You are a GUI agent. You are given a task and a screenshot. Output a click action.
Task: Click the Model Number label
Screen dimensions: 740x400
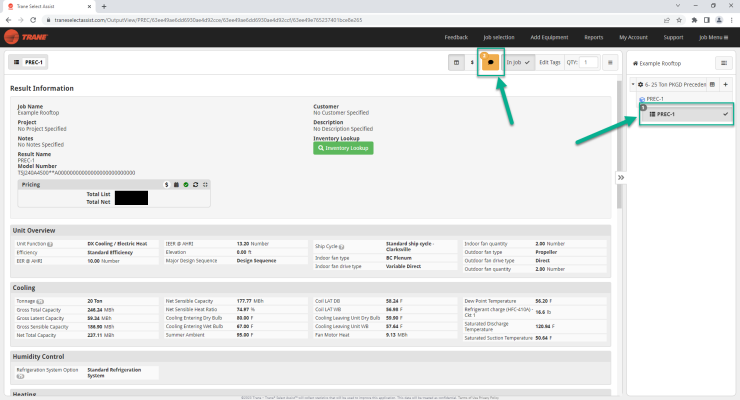37,166
